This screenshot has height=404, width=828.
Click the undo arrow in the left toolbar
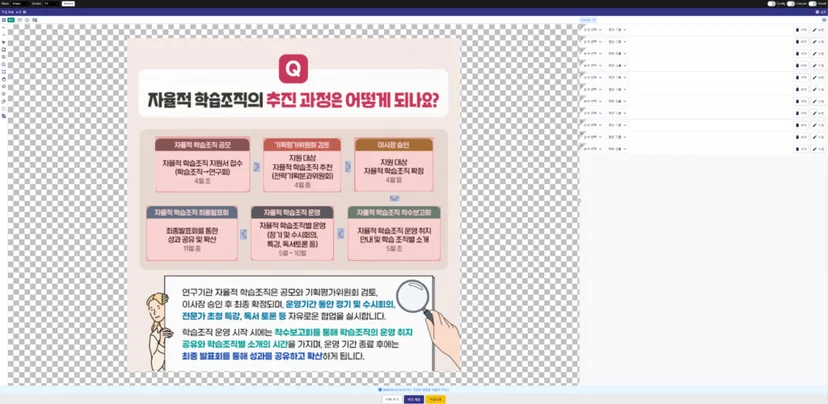4,27
